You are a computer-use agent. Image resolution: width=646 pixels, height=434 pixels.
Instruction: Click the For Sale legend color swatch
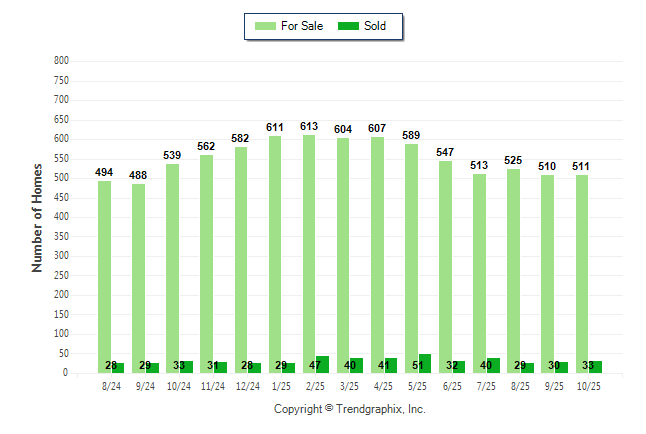(x=266, y=26)
